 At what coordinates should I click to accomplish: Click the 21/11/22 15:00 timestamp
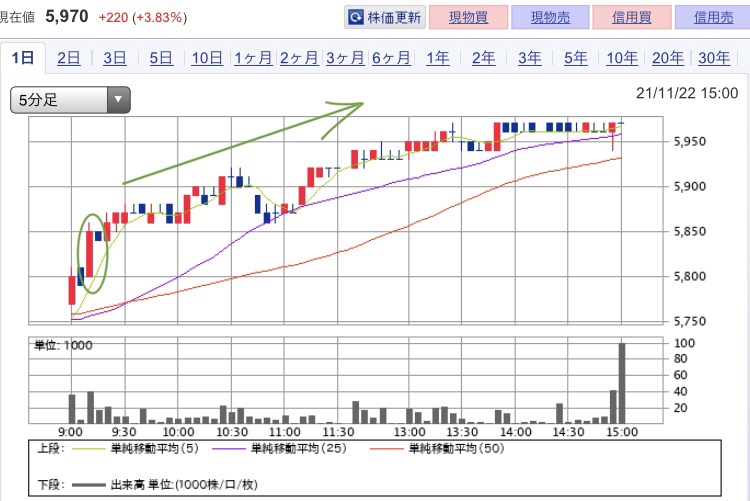tap(687, 93)
